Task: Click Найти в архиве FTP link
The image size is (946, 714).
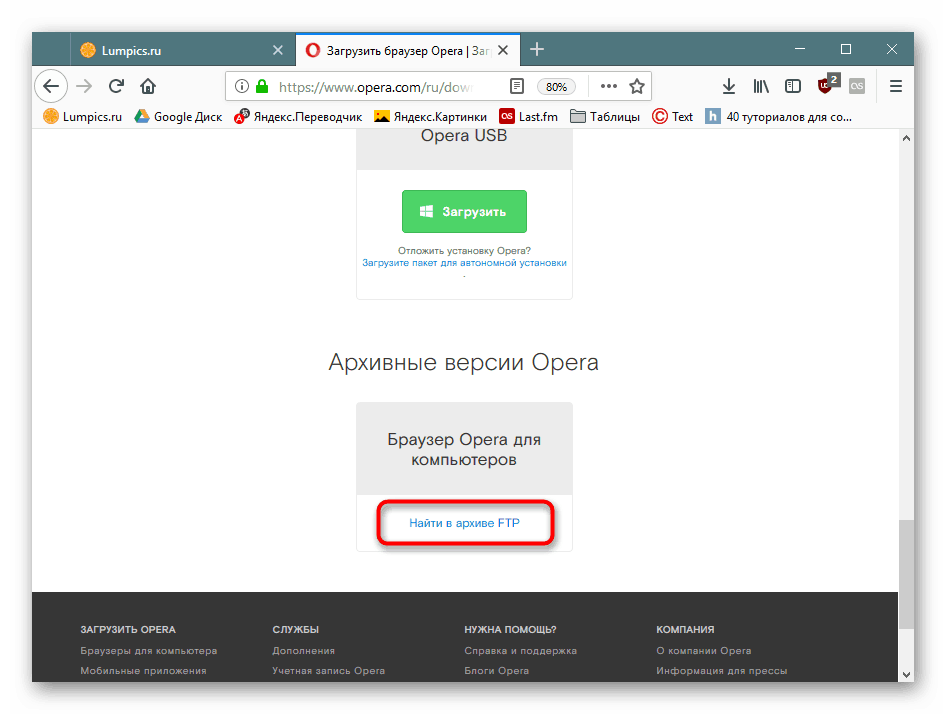Action: (x=464, y=523)
